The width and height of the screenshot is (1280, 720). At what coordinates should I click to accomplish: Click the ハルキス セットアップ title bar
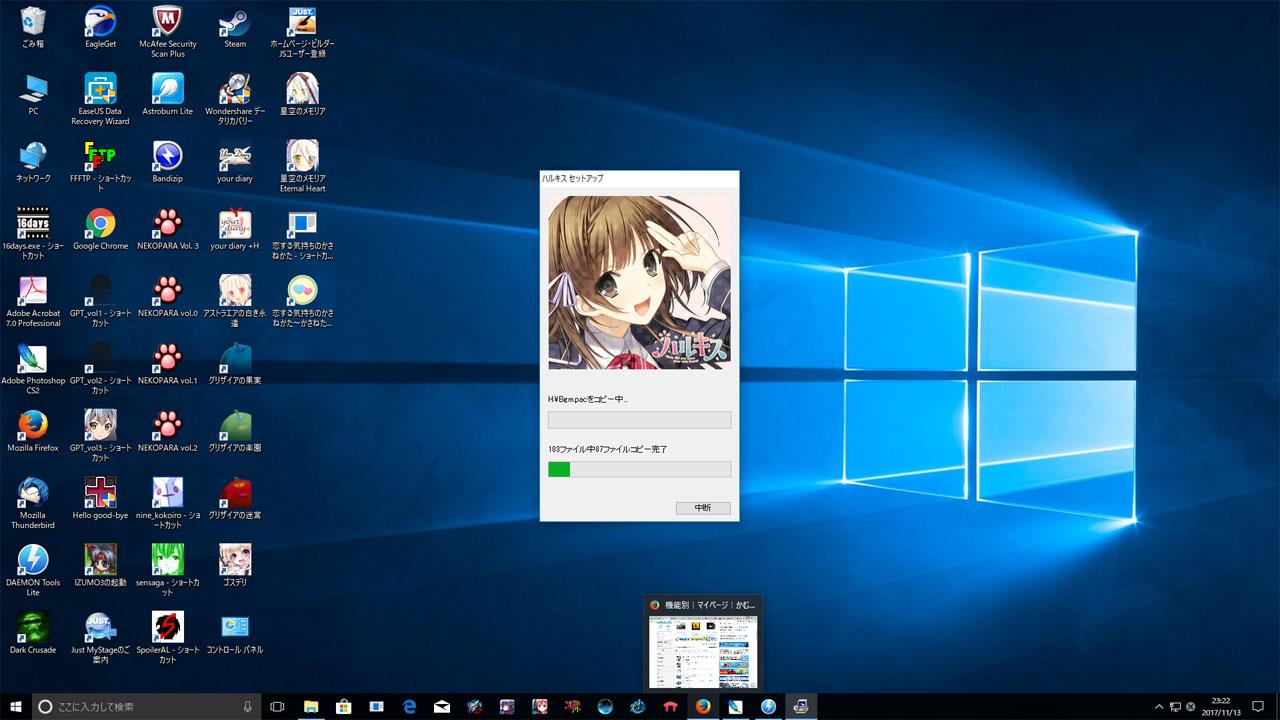639,178
